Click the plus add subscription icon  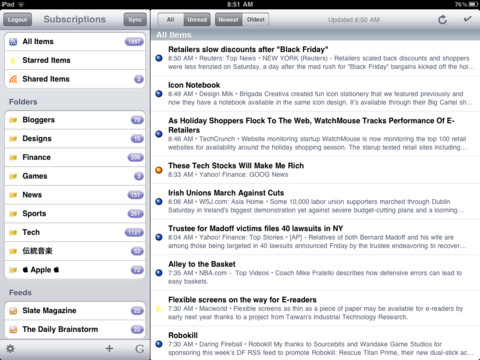tap(109, 349)
